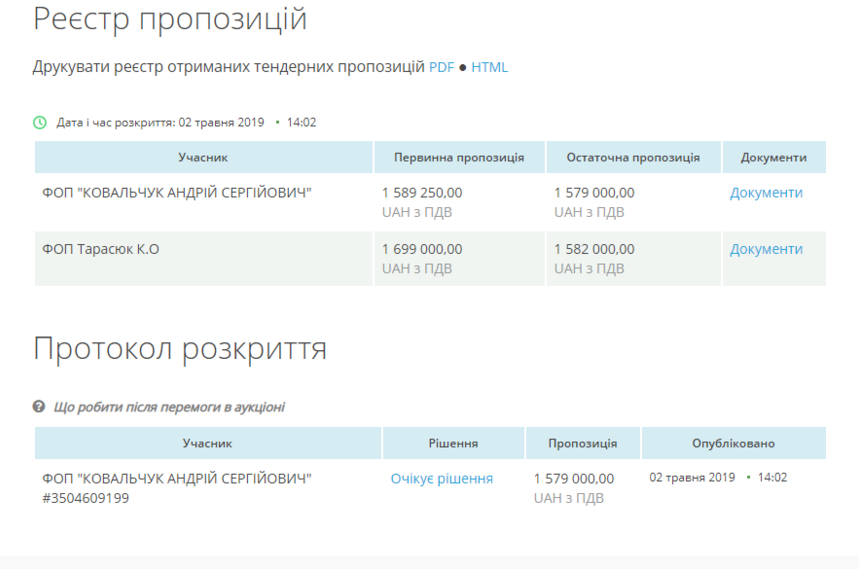Click the 'Опубліковано' column header
The image size is (859, 569).
(x=733, y=443)
